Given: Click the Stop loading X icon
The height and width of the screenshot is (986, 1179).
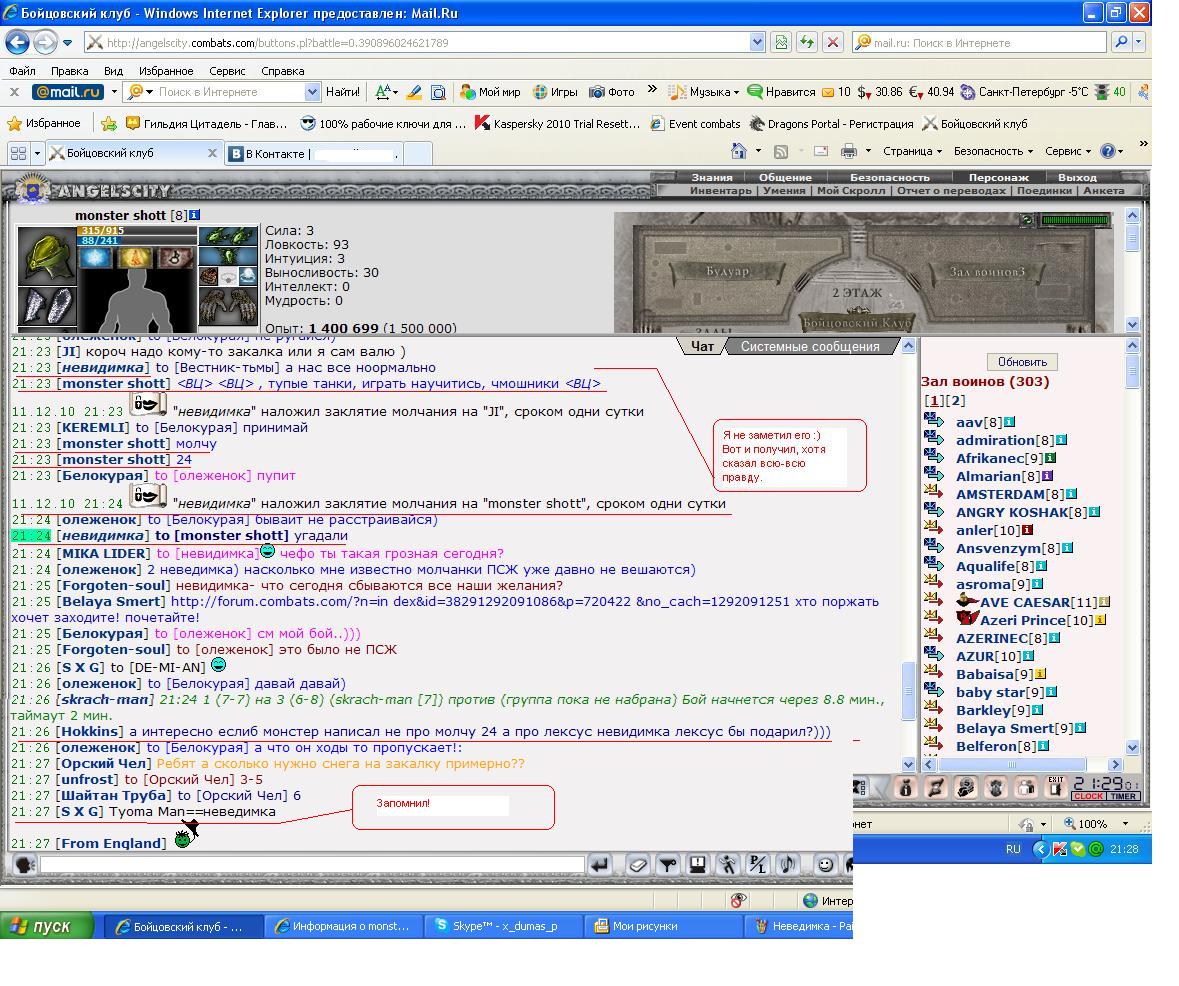Looking at the screenshot, I should click(x=832, y=42).
